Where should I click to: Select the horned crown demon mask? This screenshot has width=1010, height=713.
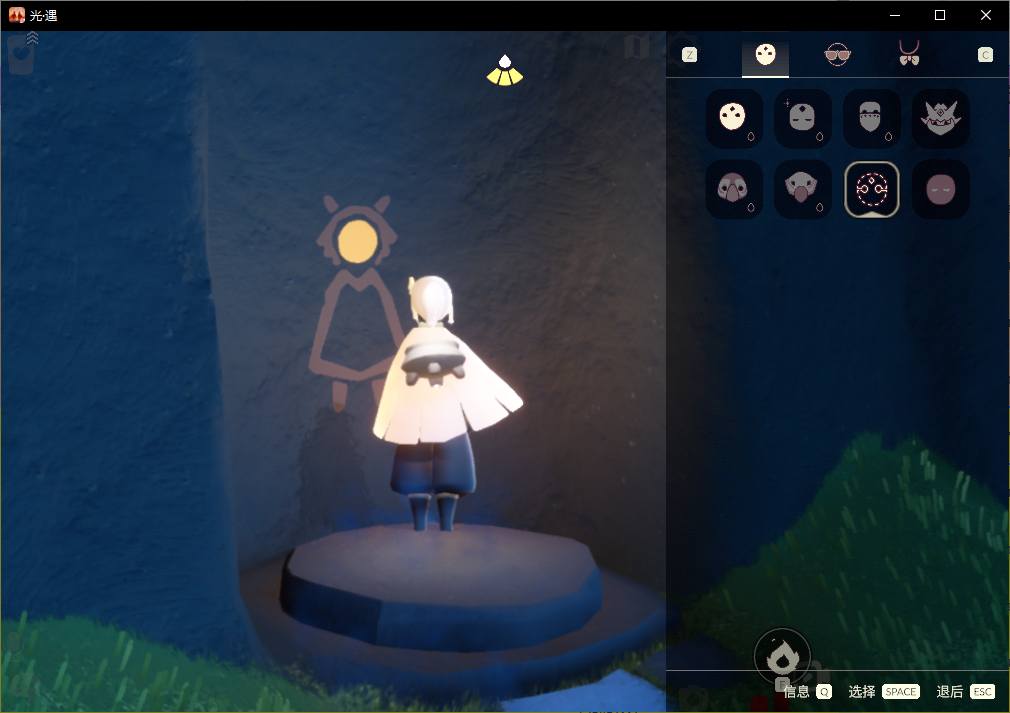(x=940, y=119)
